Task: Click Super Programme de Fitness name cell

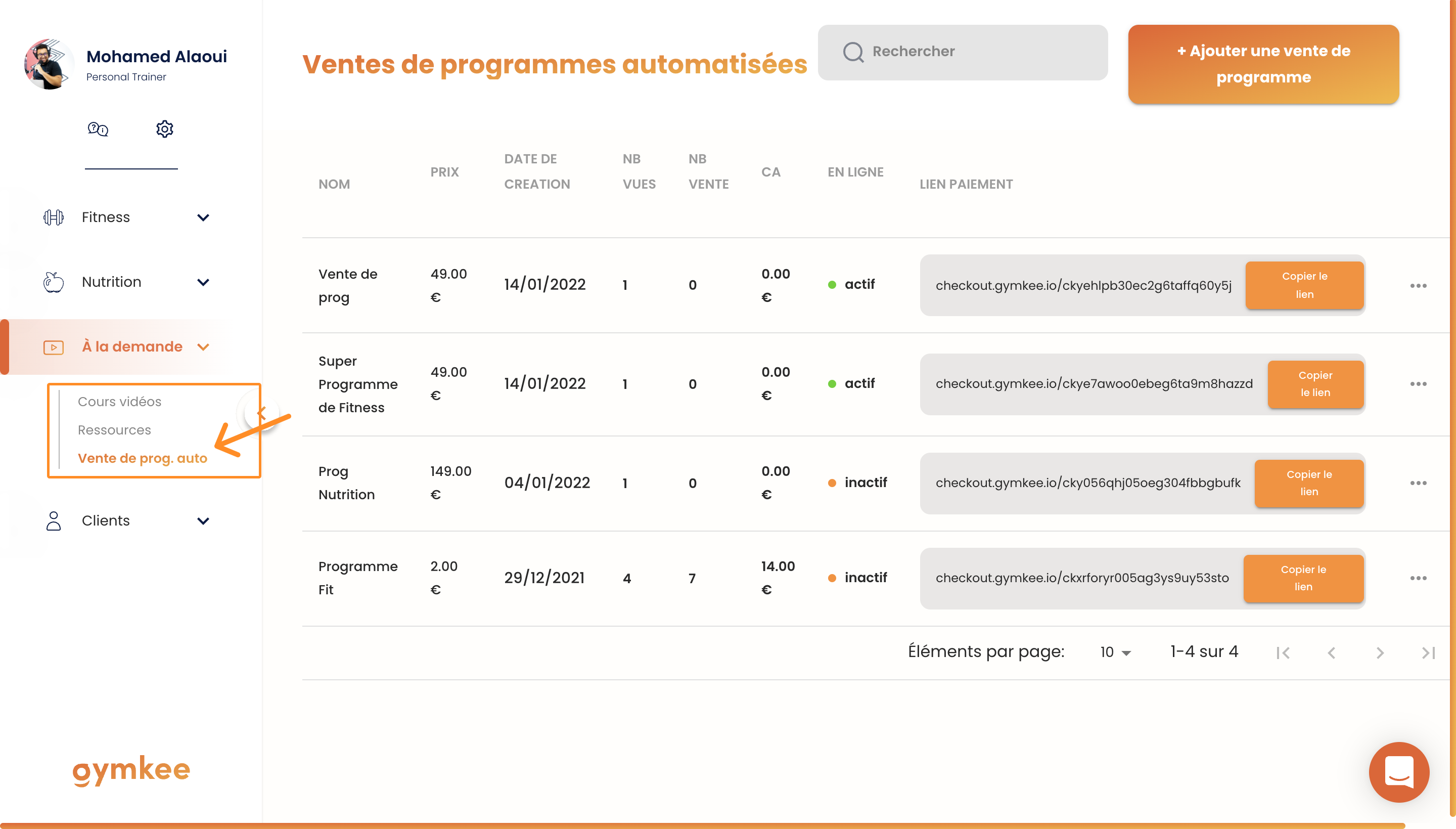Action: tap(358, 384)
